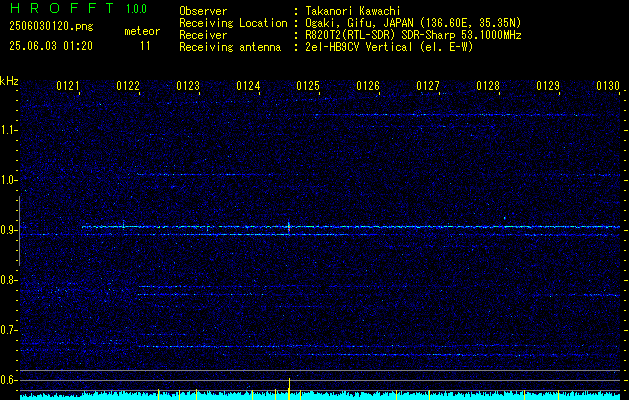Click the 0126 time axis label
Screen dimensions: 629x400
tap(368, 86)
